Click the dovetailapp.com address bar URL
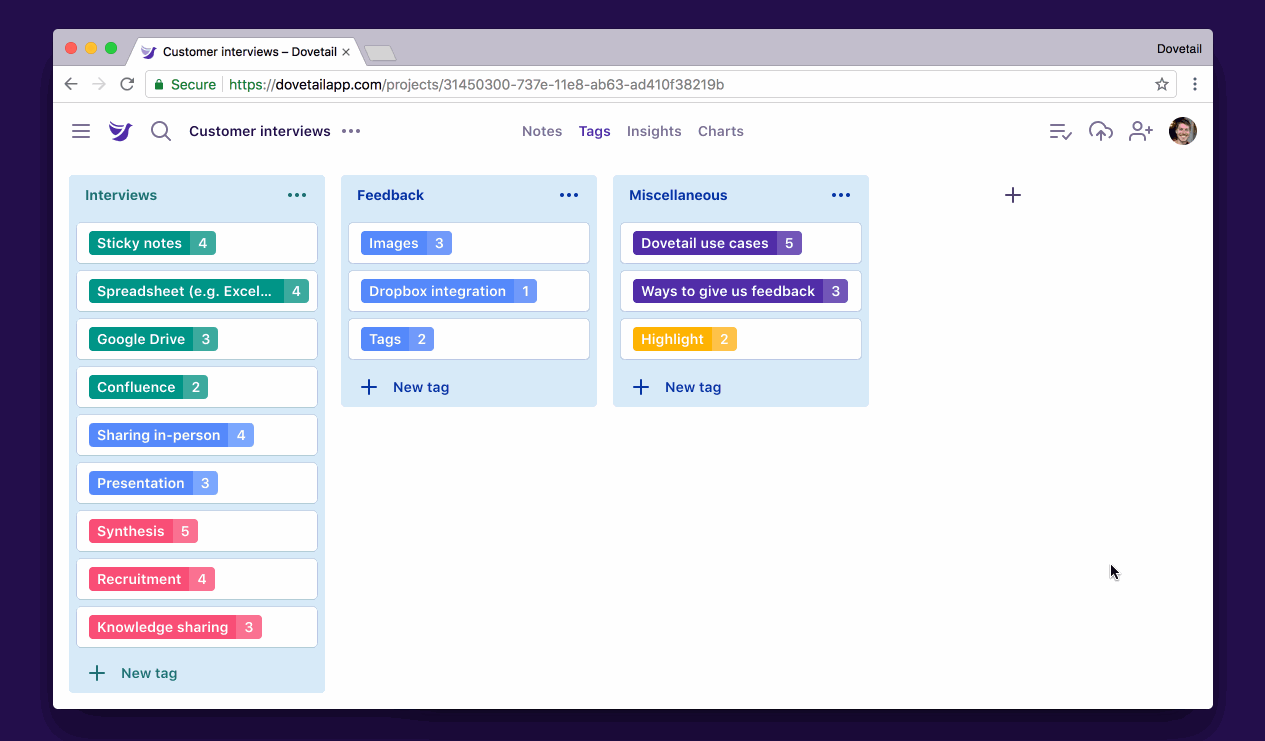 (x=476, y=85)
